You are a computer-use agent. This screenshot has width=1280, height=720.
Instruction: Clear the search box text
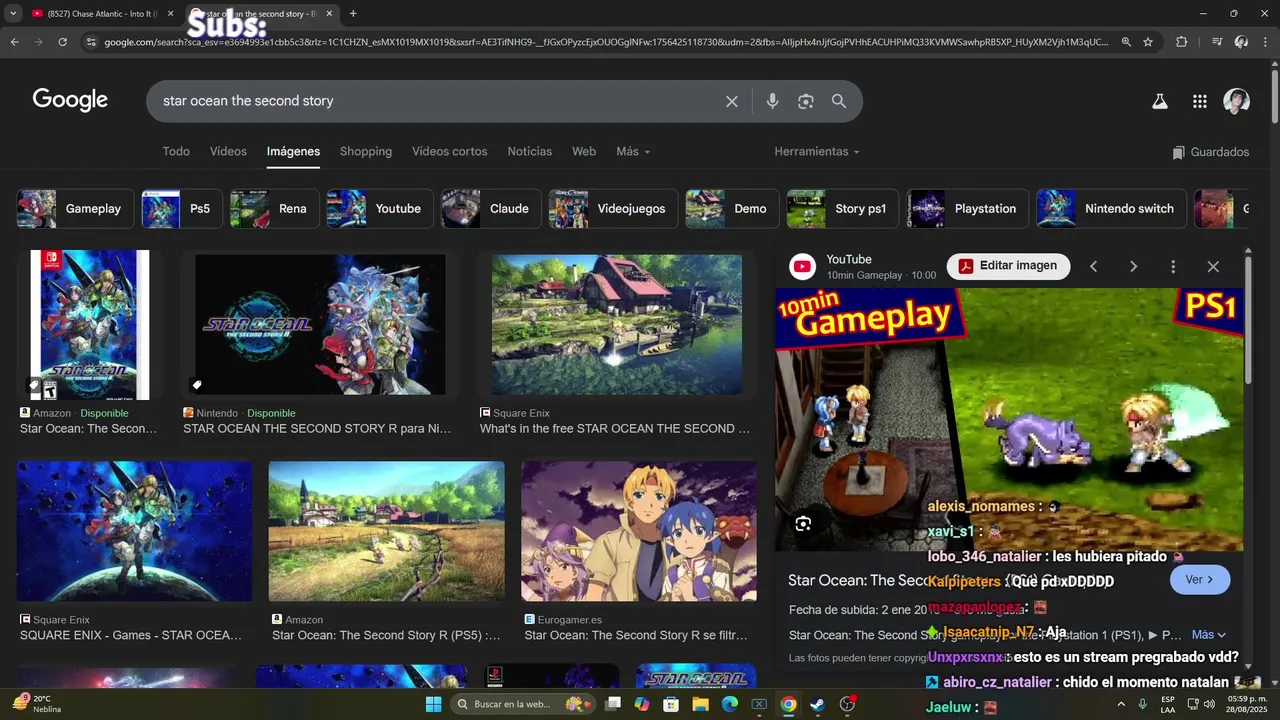tap(732, 101)
